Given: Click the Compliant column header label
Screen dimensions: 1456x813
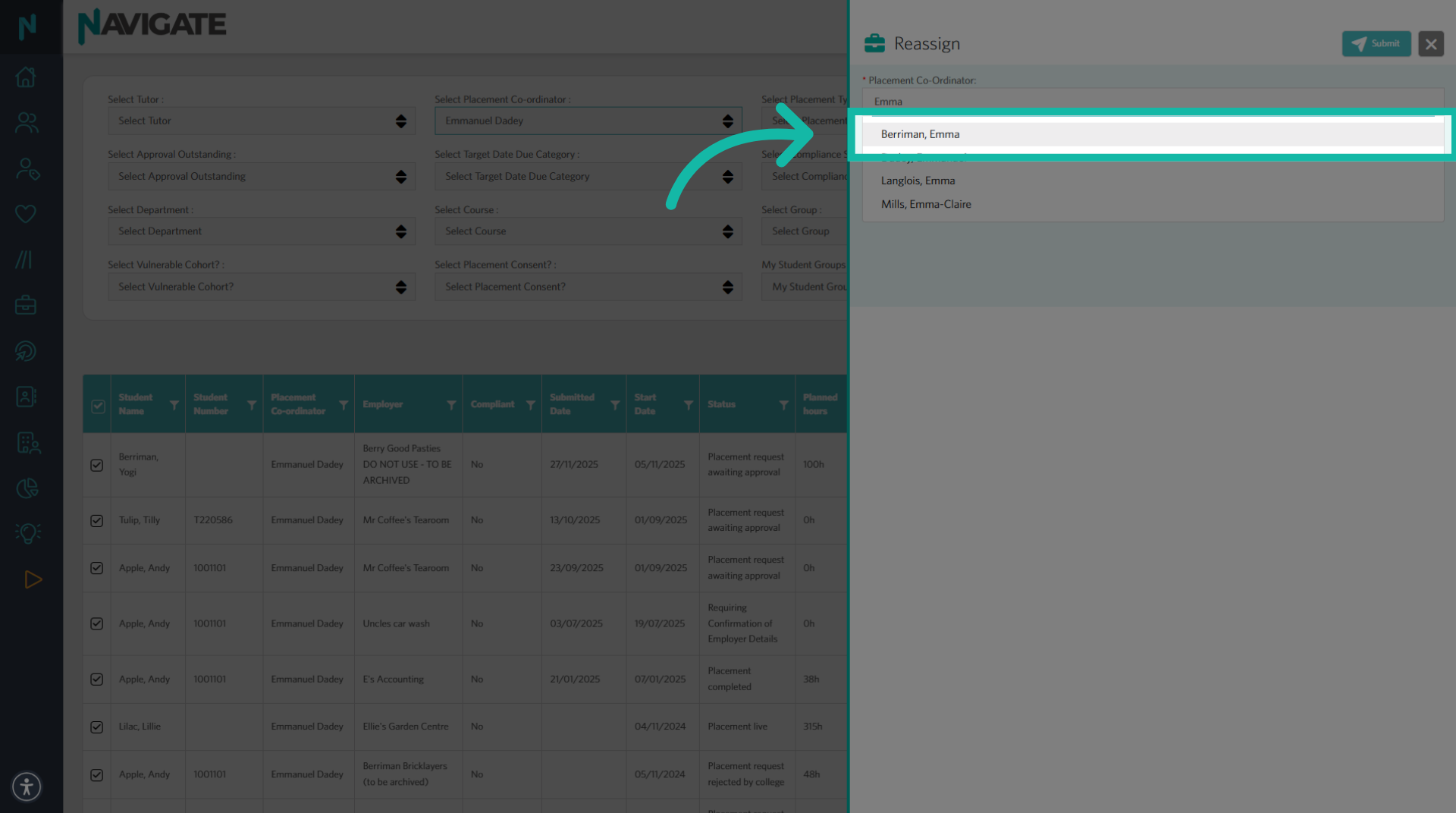Looking at the screenshot, I should (492, 404).
